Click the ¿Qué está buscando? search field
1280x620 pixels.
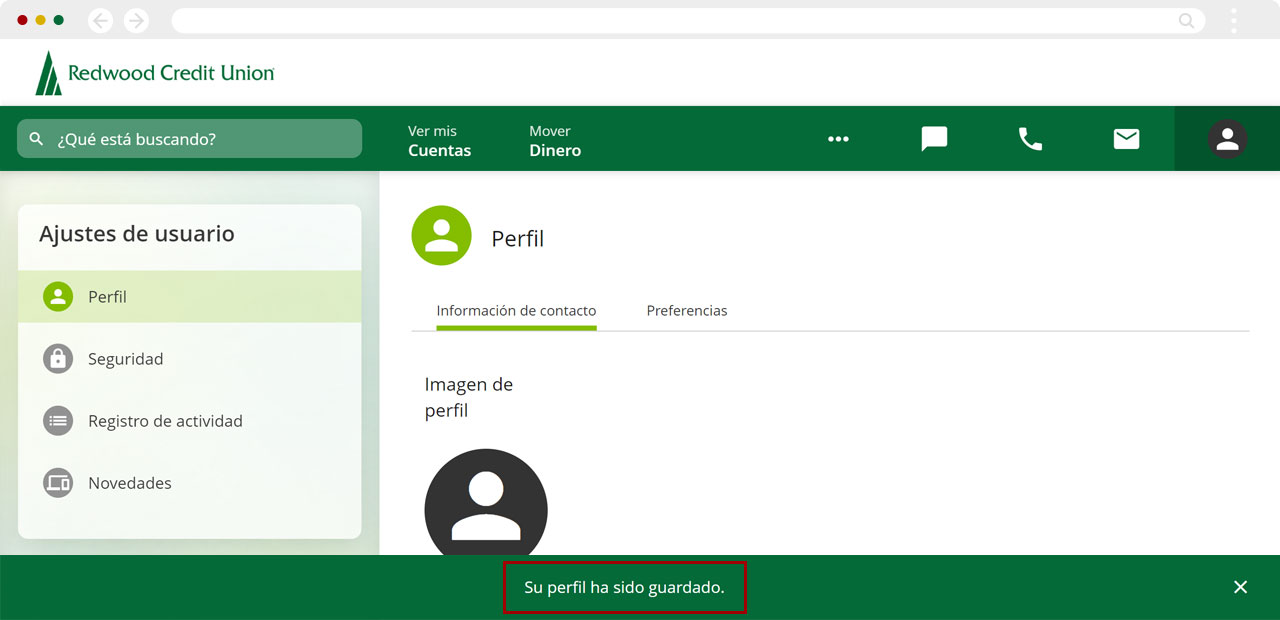200,139
